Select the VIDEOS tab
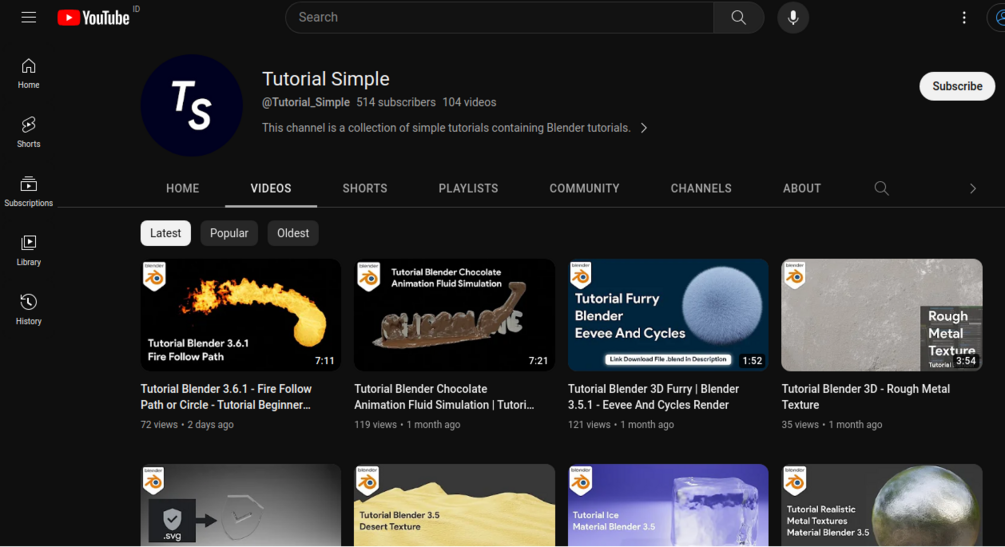 tap(270, 189)
